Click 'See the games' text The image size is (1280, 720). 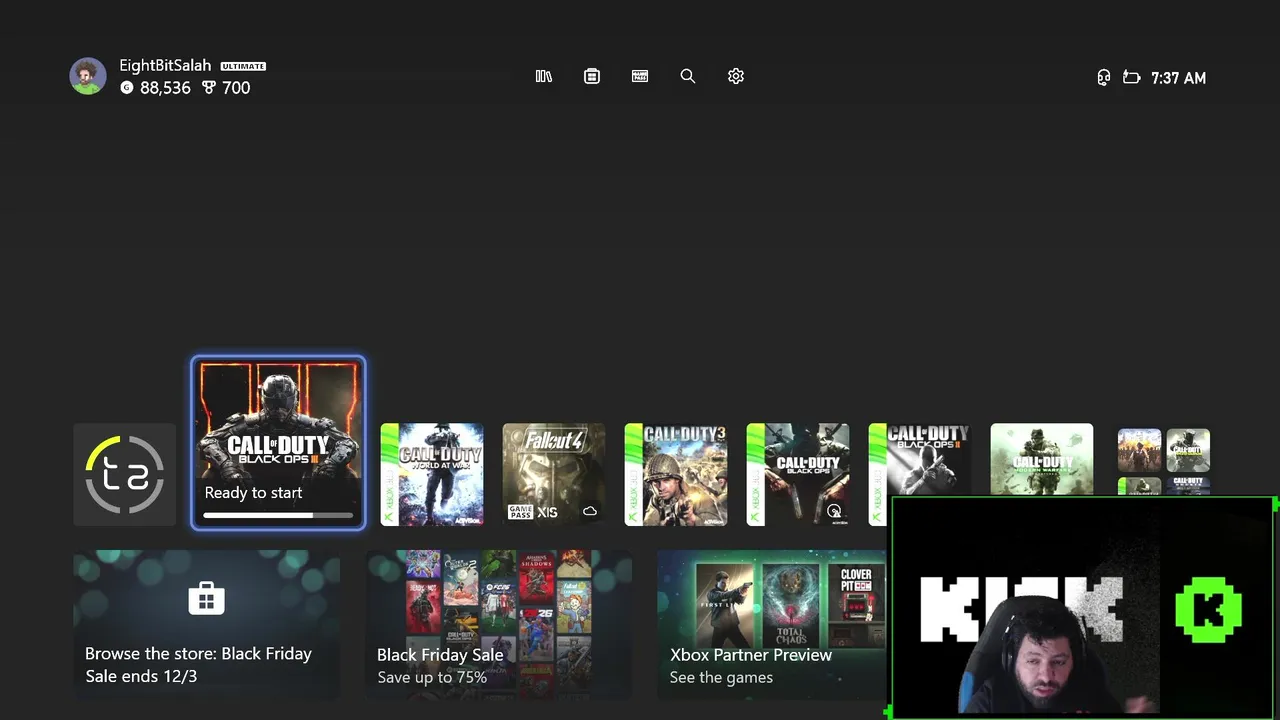721,678
